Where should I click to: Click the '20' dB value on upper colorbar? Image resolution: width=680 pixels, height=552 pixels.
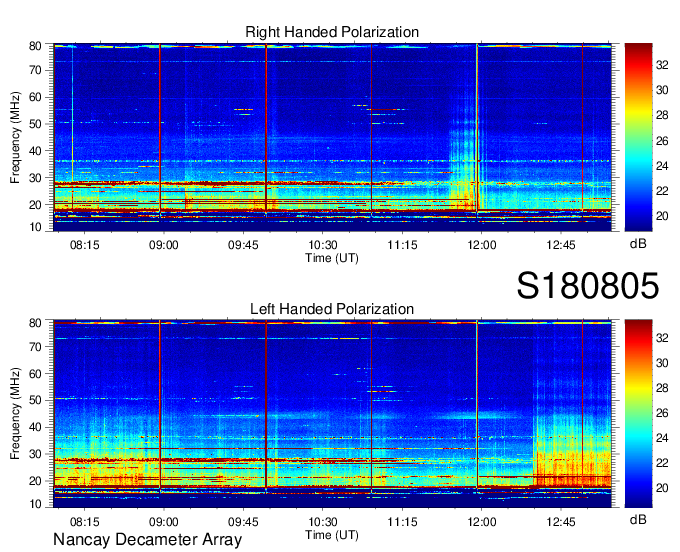click(x=662, y=216)
